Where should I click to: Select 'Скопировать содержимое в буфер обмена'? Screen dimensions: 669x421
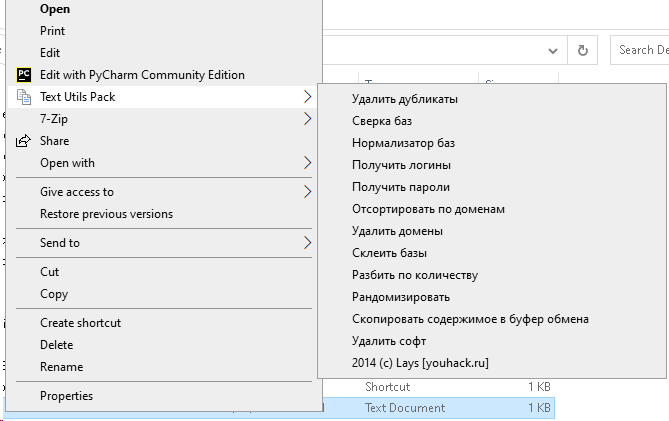(x=470, y=319)
